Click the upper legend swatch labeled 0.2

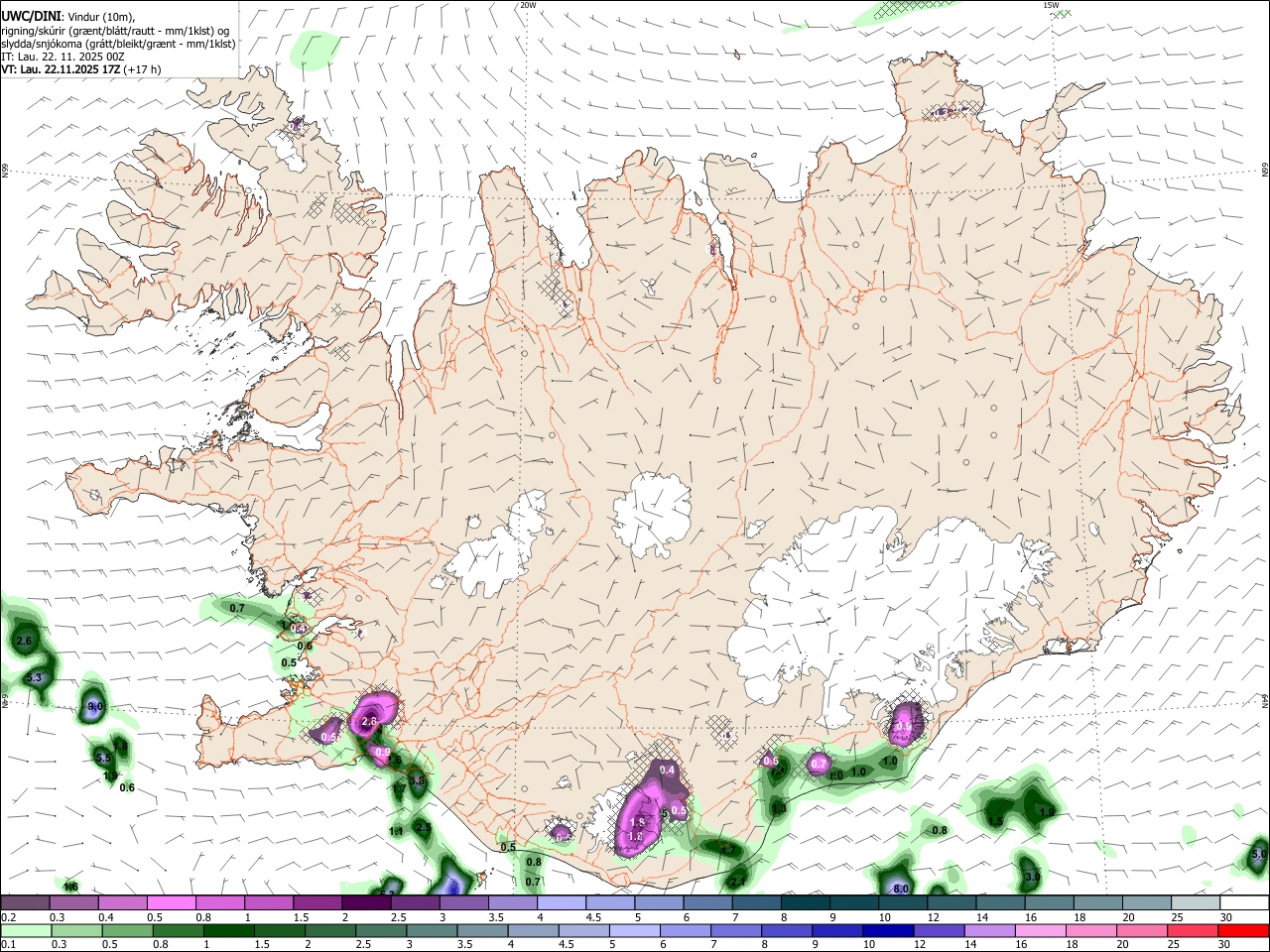pos(26,902)
